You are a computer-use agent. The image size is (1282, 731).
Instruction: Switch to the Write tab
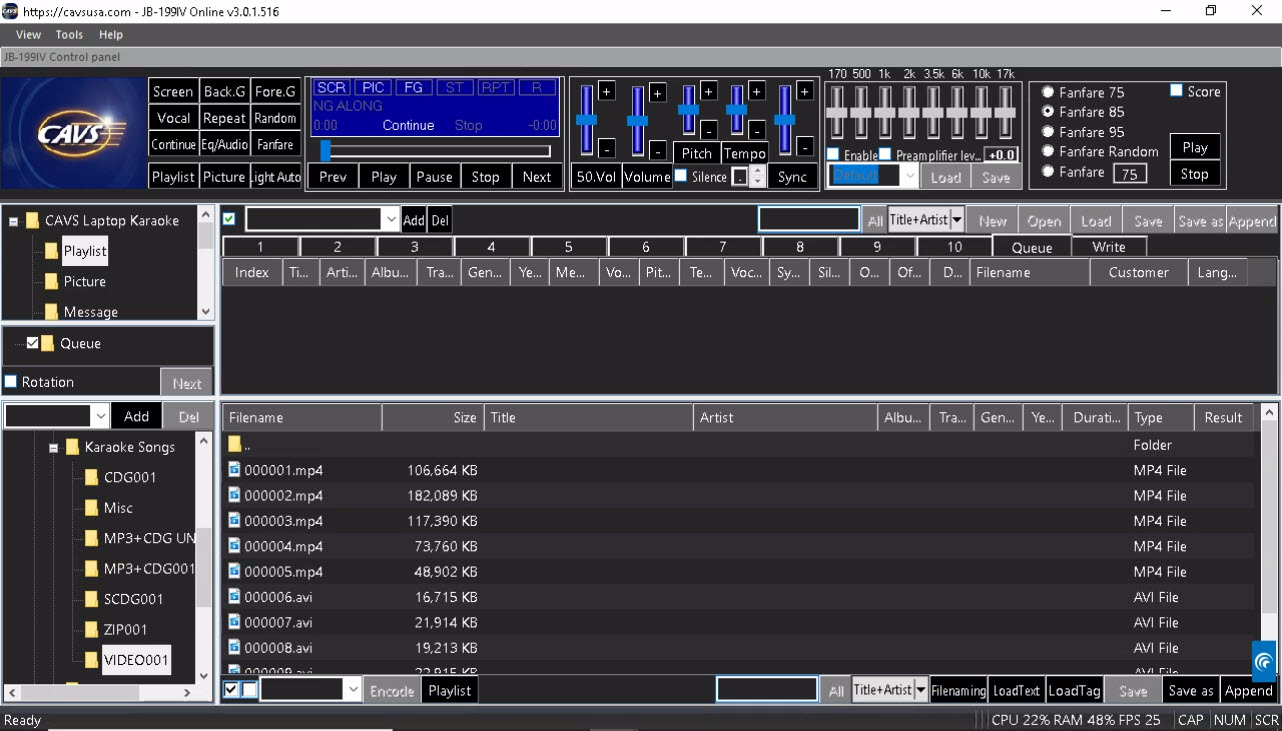[1109, 247]
